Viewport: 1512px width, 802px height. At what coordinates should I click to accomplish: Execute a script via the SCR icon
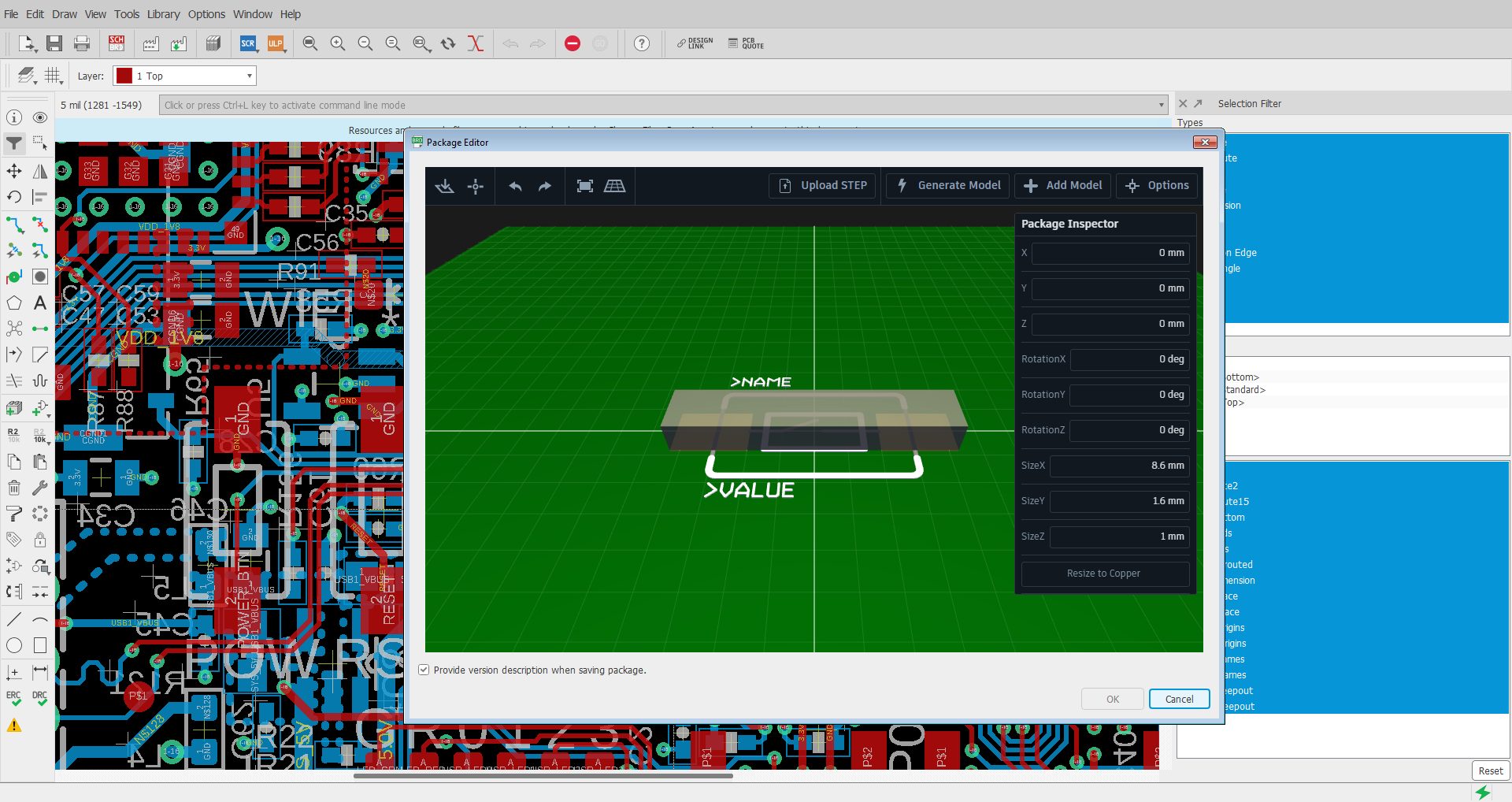tap(248, 44)
